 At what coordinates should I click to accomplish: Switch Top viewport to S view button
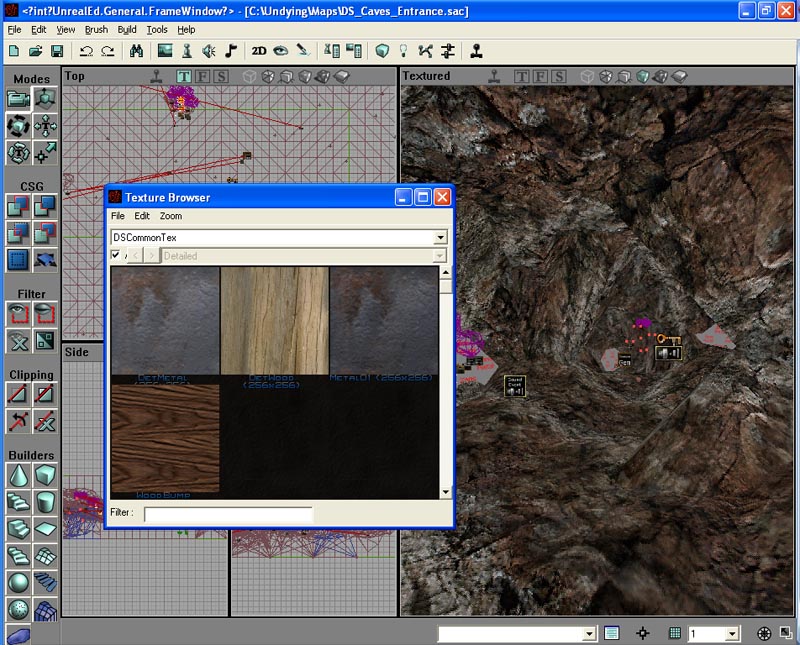coord(221,77)
